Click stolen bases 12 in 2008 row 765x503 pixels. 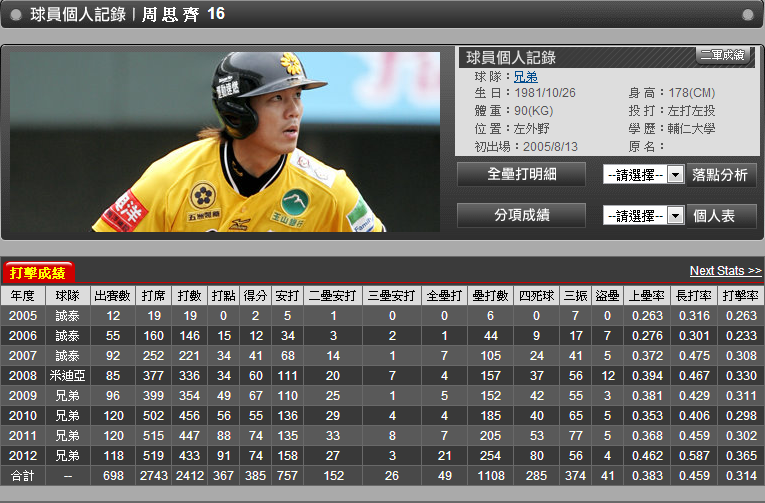click(x=607, y=376)
